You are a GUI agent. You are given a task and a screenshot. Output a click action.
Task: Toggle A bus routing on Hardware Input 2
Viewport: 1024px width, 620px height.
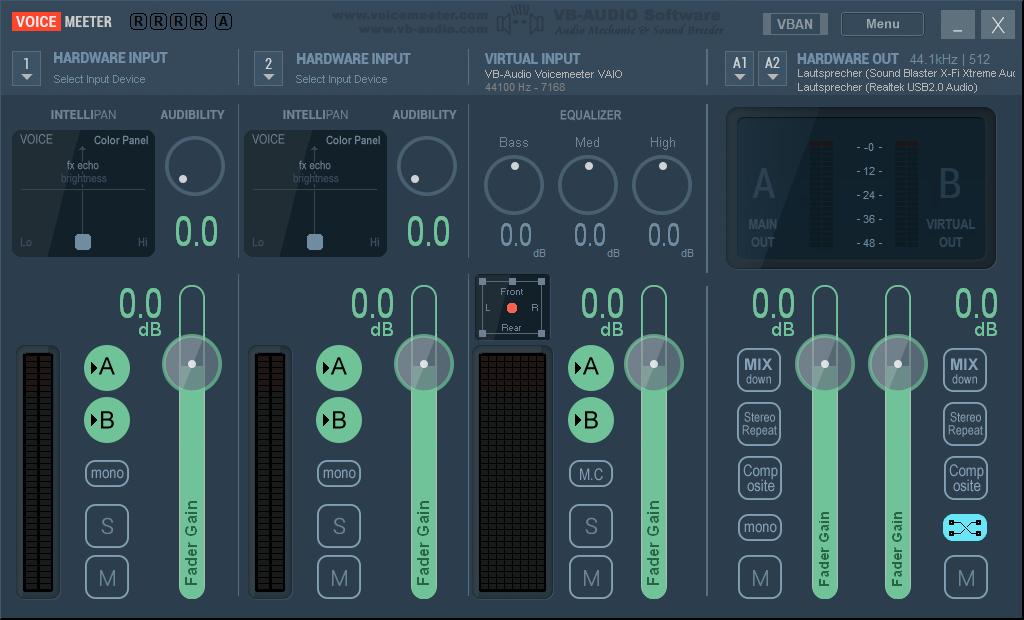click(x=339, y=368)
